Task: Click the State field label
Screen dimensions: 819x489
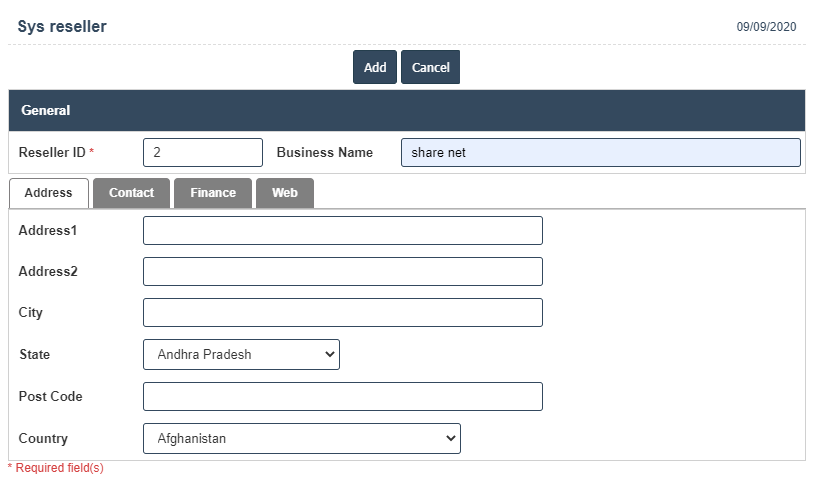Action: [x=34, y=354]
